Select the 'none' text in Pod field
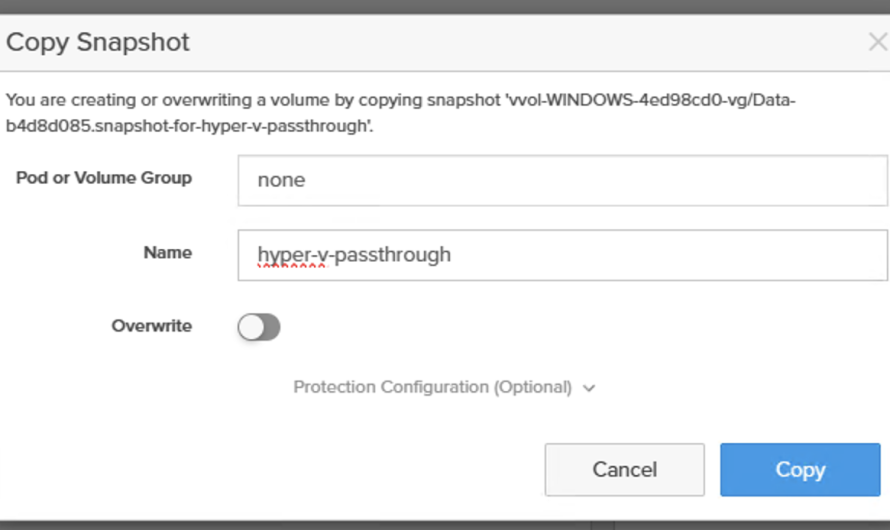Image resolution: width=890 pixels, height=530 pixels. point(281,181)
